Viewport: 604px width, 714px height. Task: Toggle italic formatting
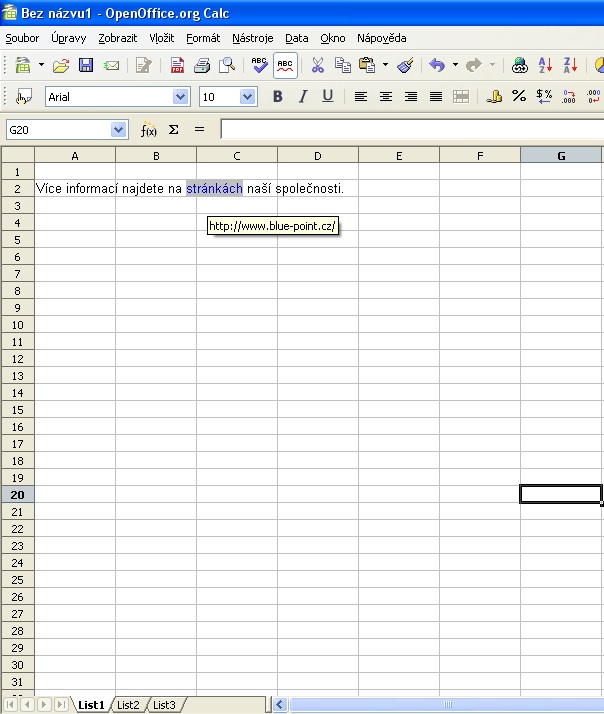coord(302,97)
